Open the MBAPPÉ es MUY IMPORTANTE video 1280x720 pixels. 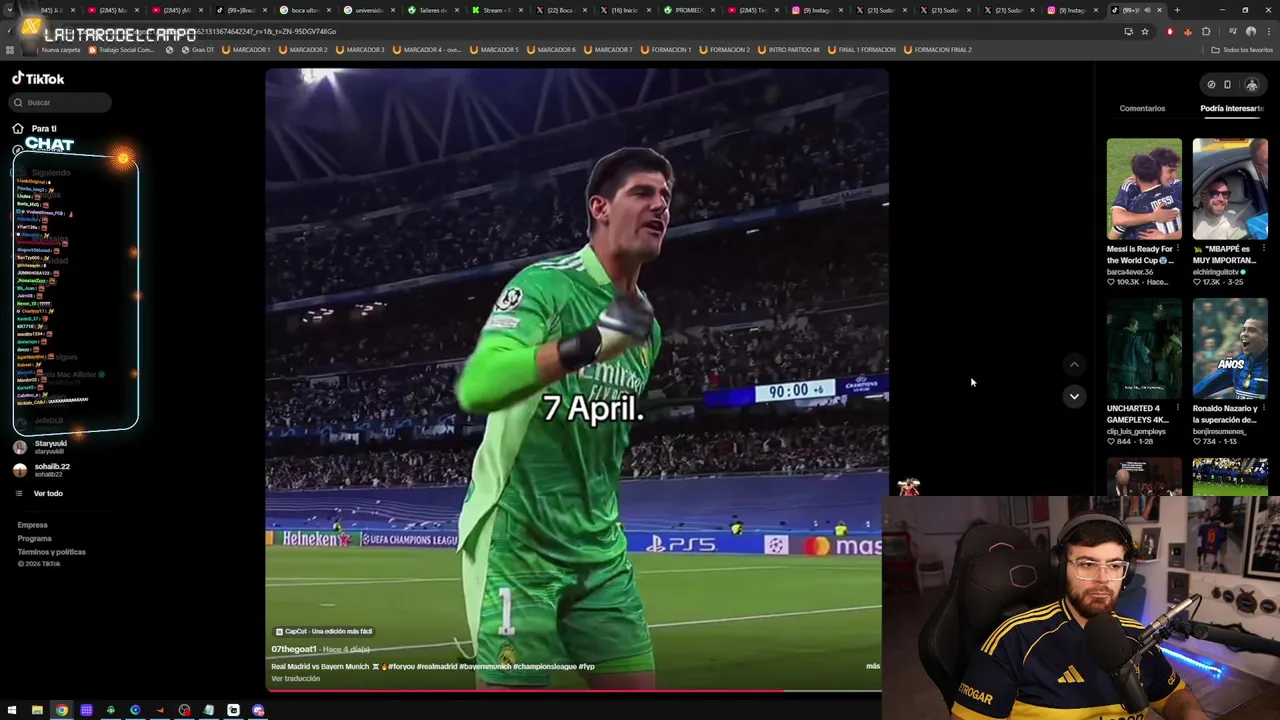1230,190
